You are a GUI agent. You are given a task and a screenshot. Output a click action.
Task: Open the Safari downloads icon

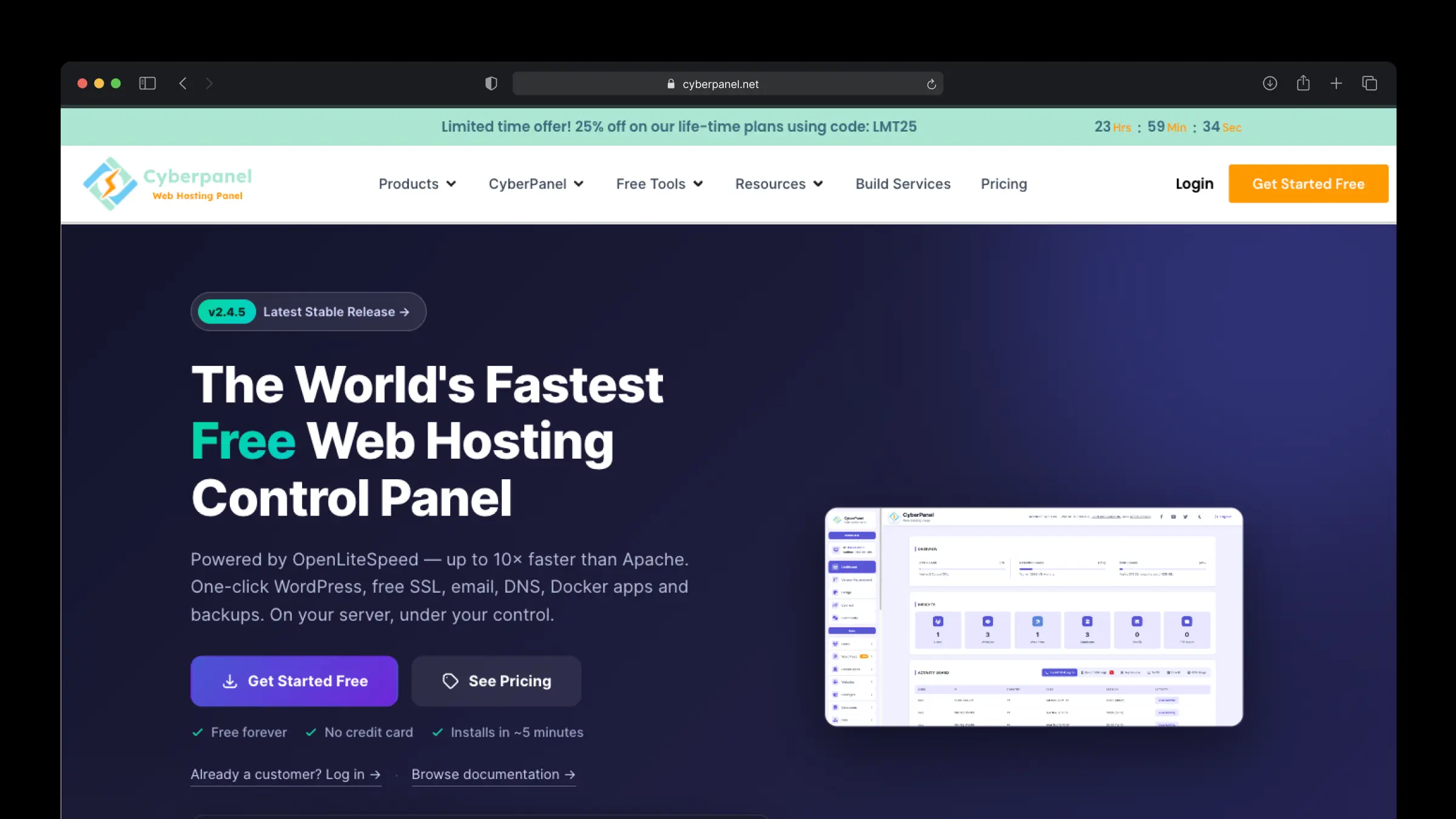pos(1270,83)
